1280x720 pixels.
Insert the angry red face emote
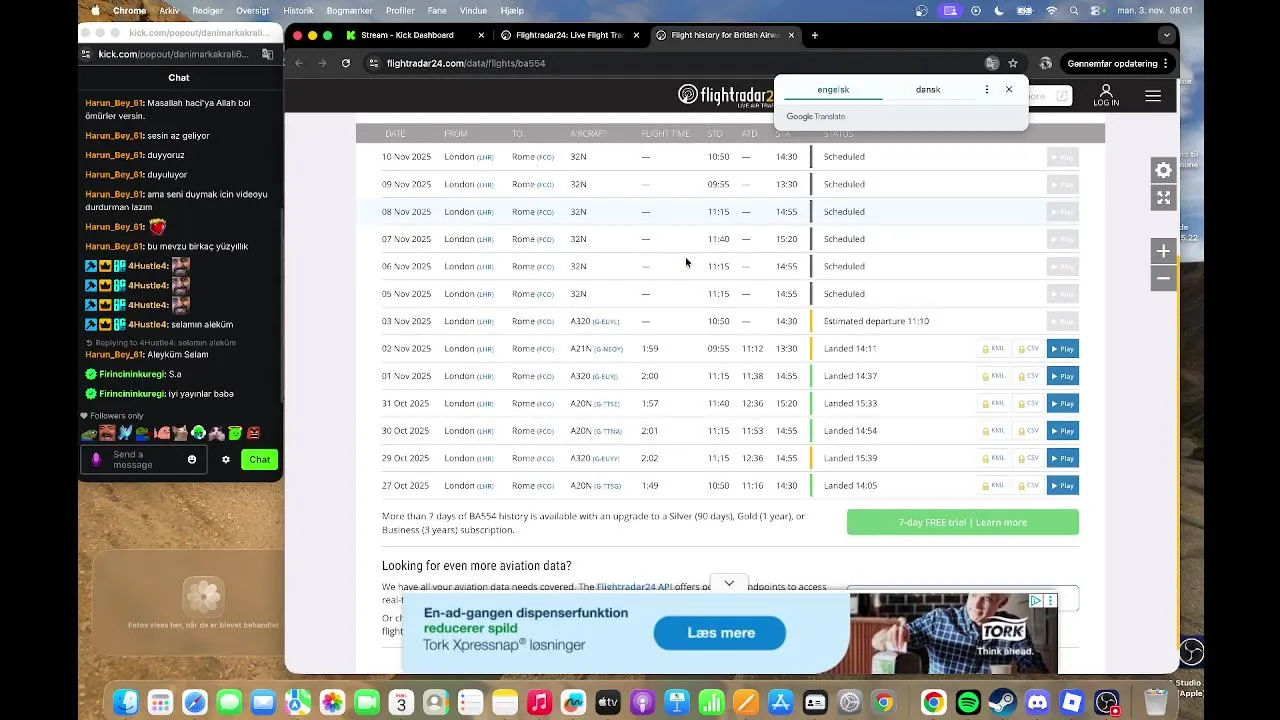[253, 433]
